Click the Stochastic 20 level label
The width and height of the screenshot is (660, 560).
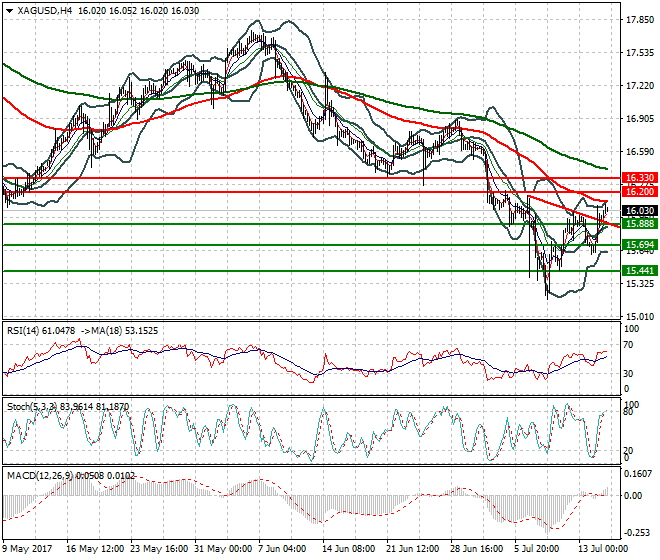pyautogui.click(x=628, y=451)
